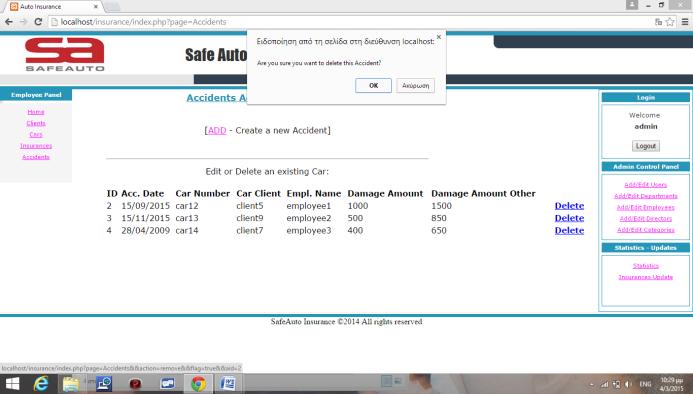The width and height of the screenshot is (693, 394).
Task: Click the employee3 cell
Action: pos(308,230)
